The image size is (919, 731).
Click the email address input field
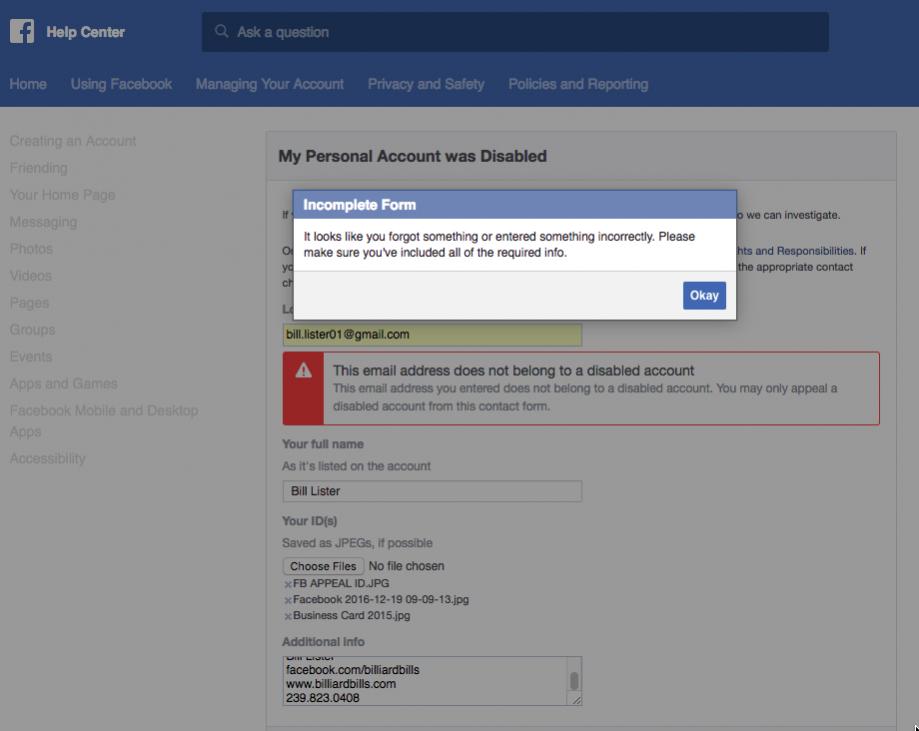pos(431,335)
